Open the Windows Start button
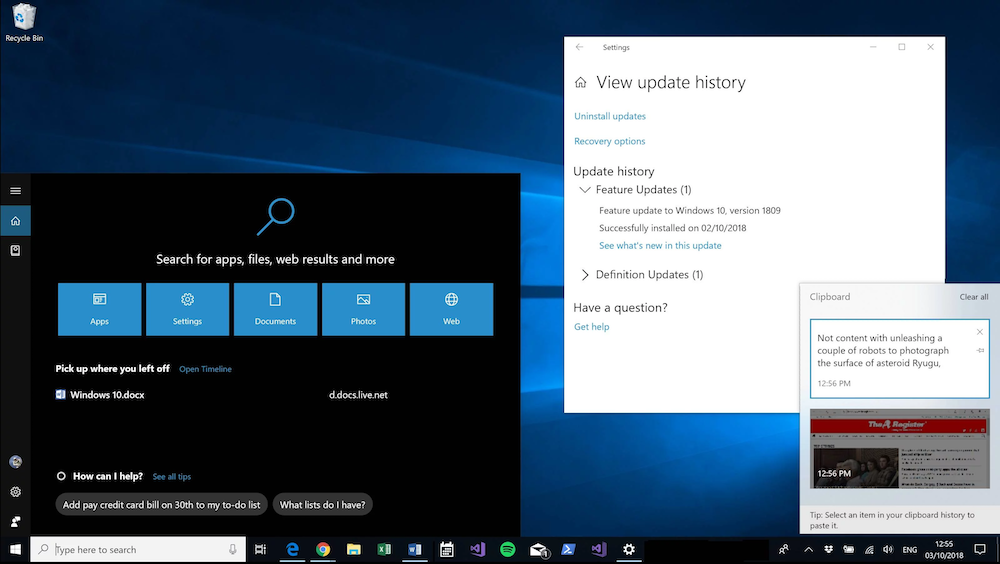The image size is (1000, 564). 15,549
